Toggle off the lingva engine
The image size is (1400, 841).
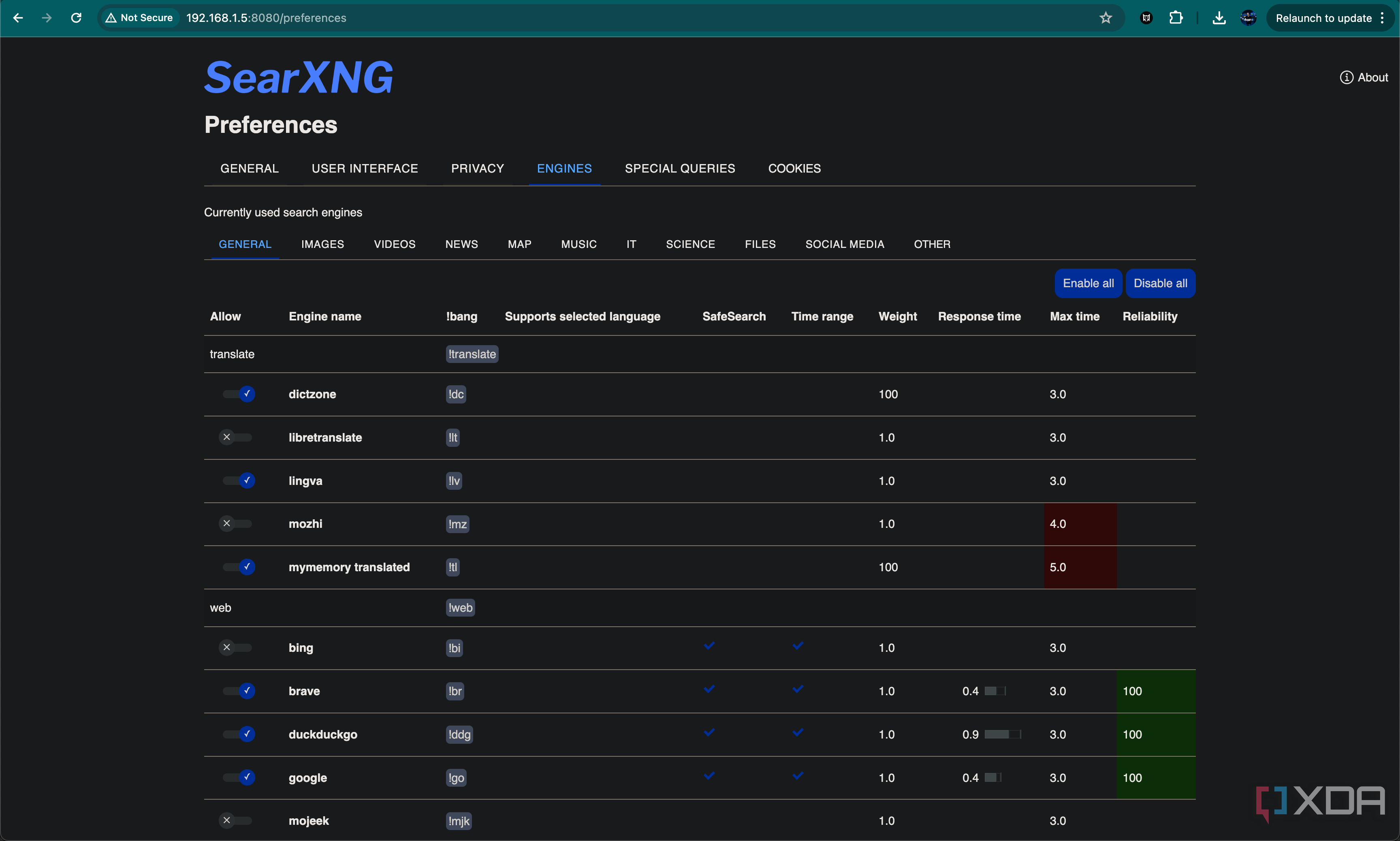point(238,480)
